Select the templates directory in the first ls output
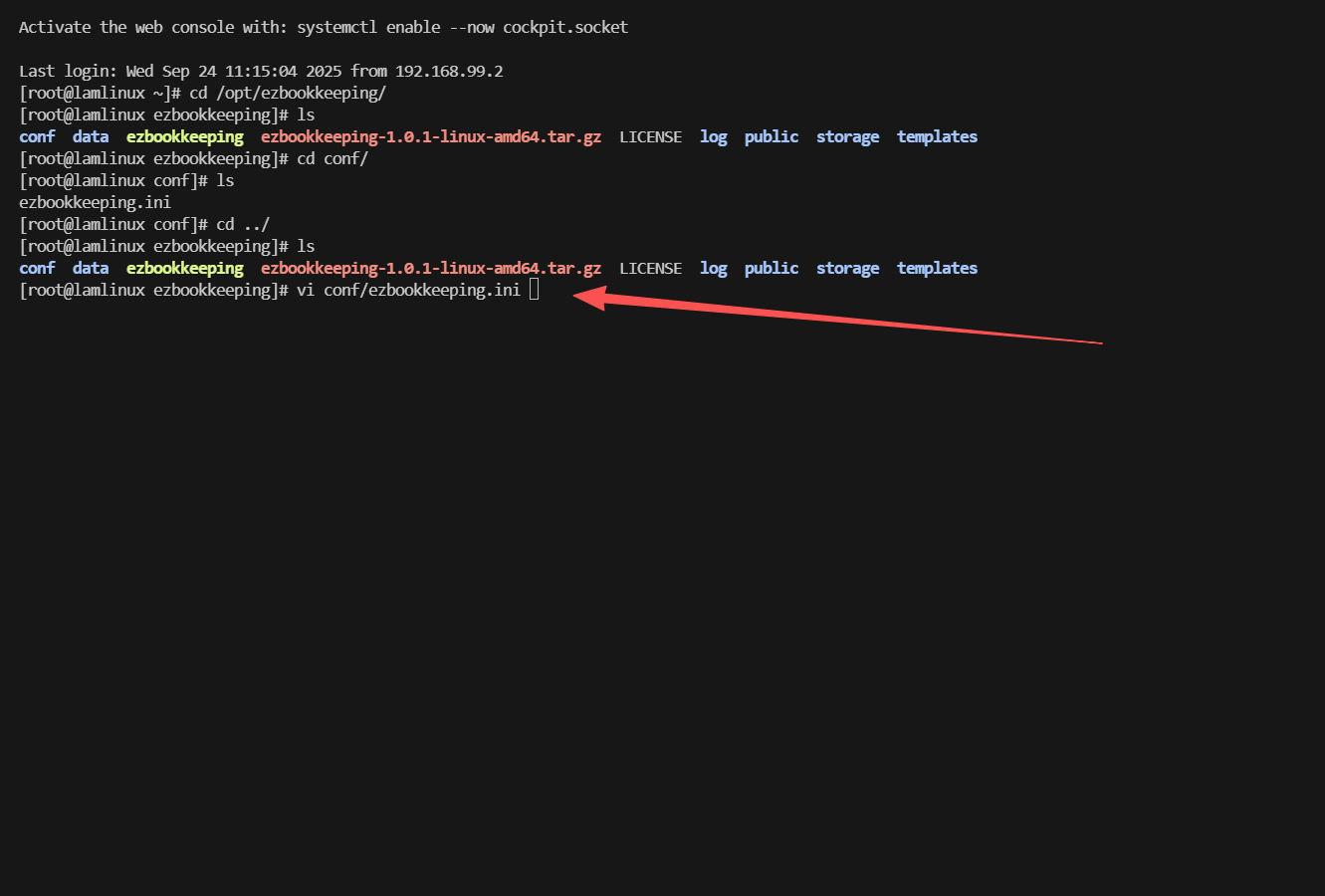The image size is (1325, 896). click(937, 136)
